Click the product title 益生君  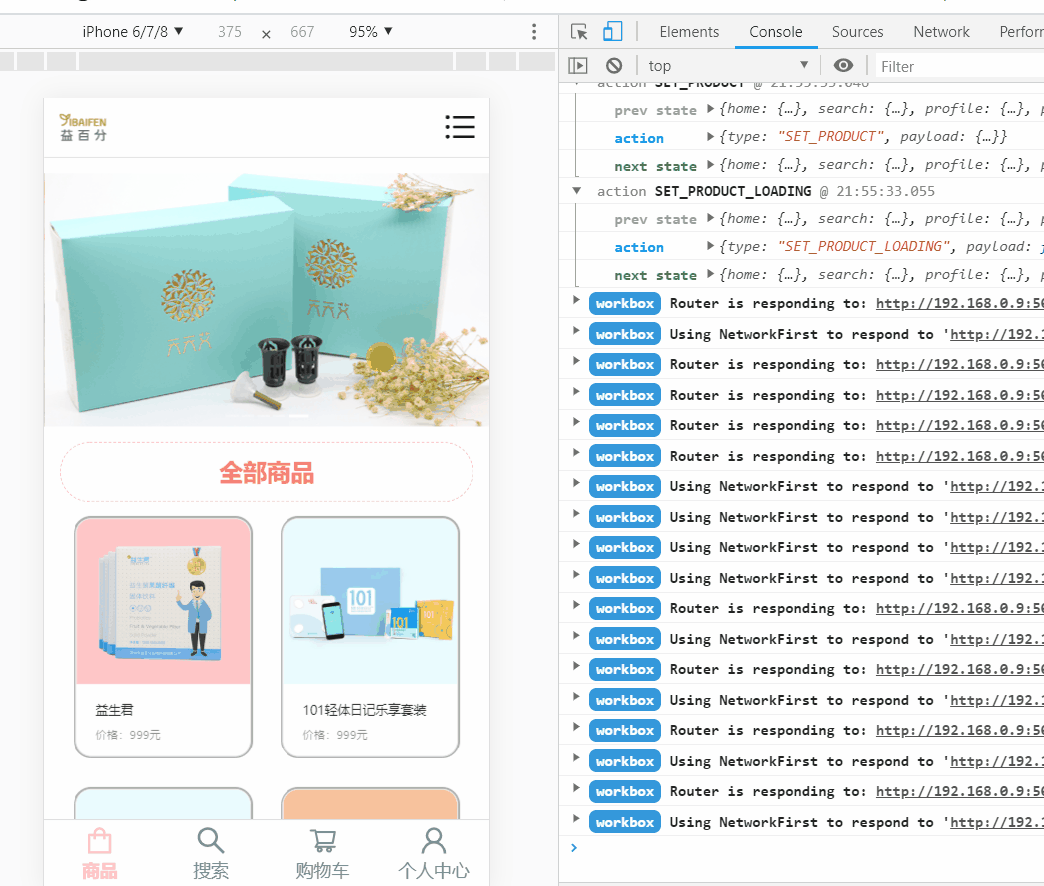(x=114, y=710)
